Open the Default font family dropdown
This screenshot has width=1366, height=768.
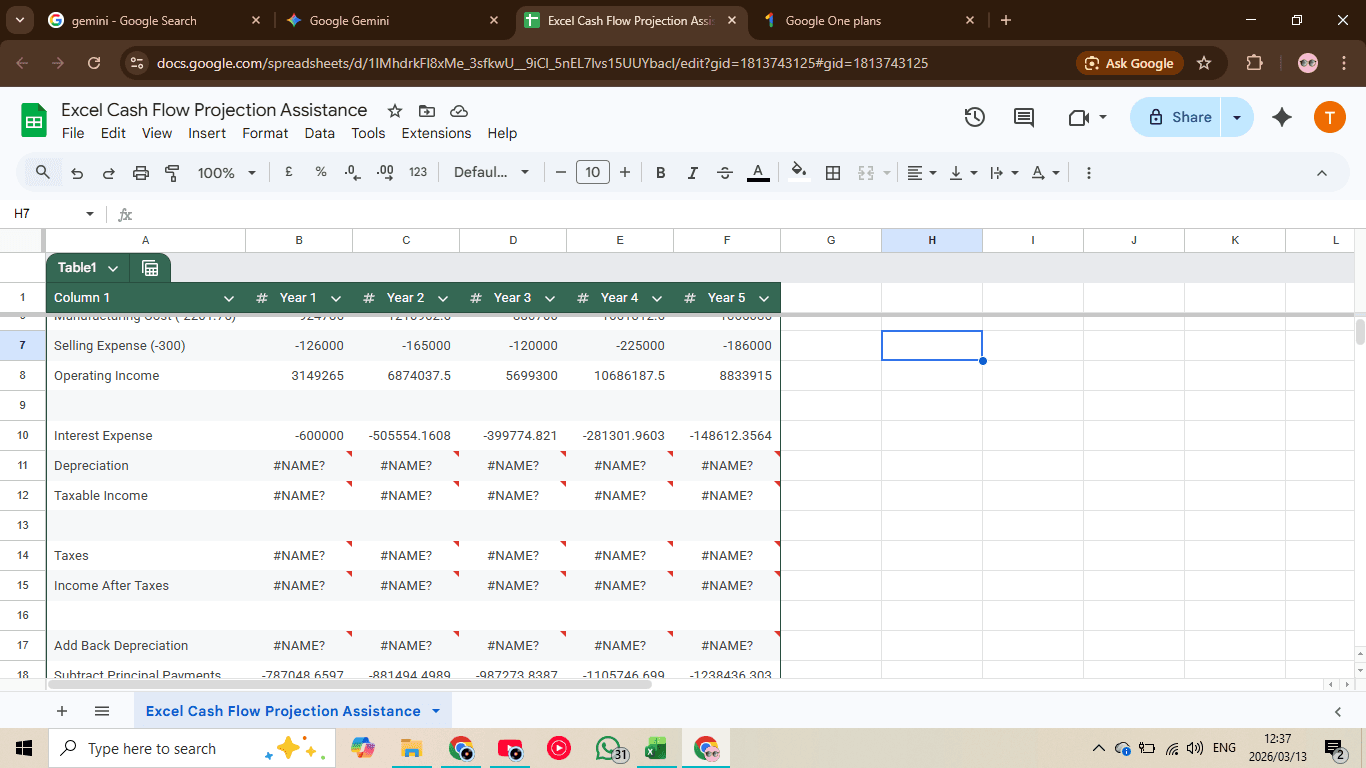tap(491, 173)
